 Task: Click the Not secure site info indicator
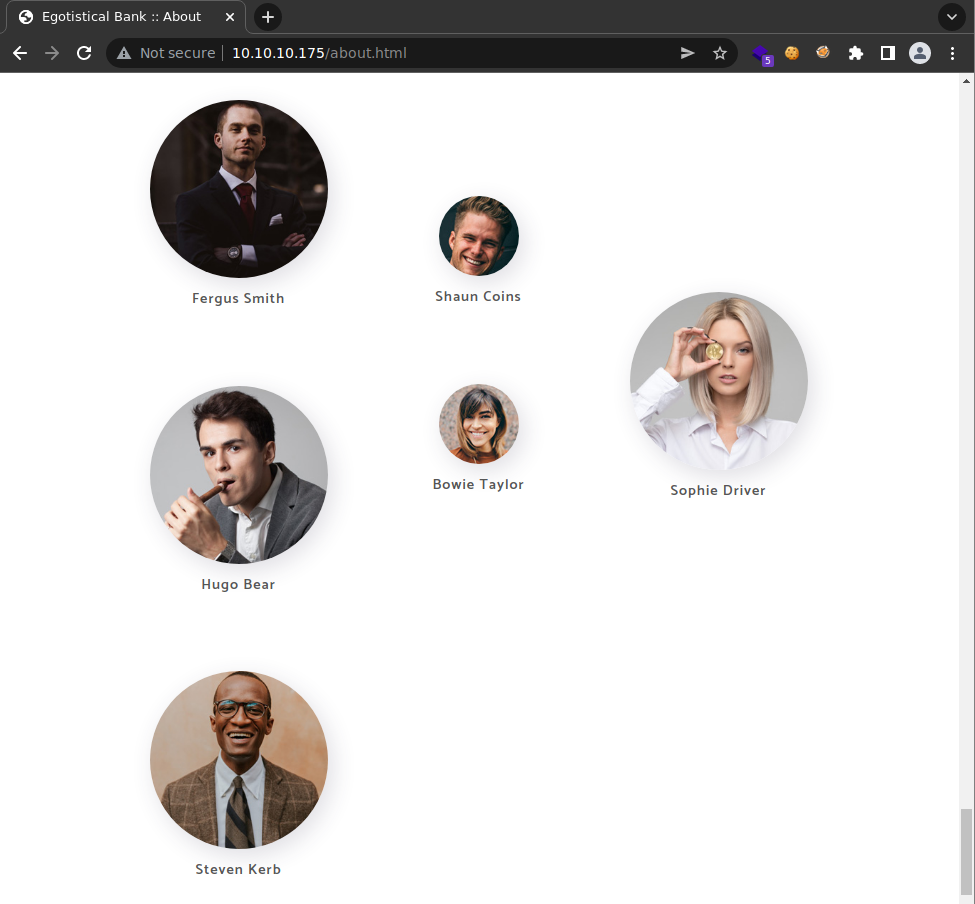point(166,53)
